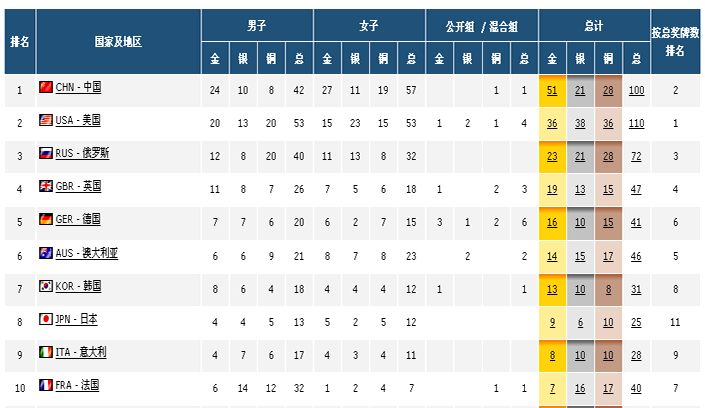Click the 排名 rank column header
The height and width of the screenshot is (408, 705).
tap(20, 42)
